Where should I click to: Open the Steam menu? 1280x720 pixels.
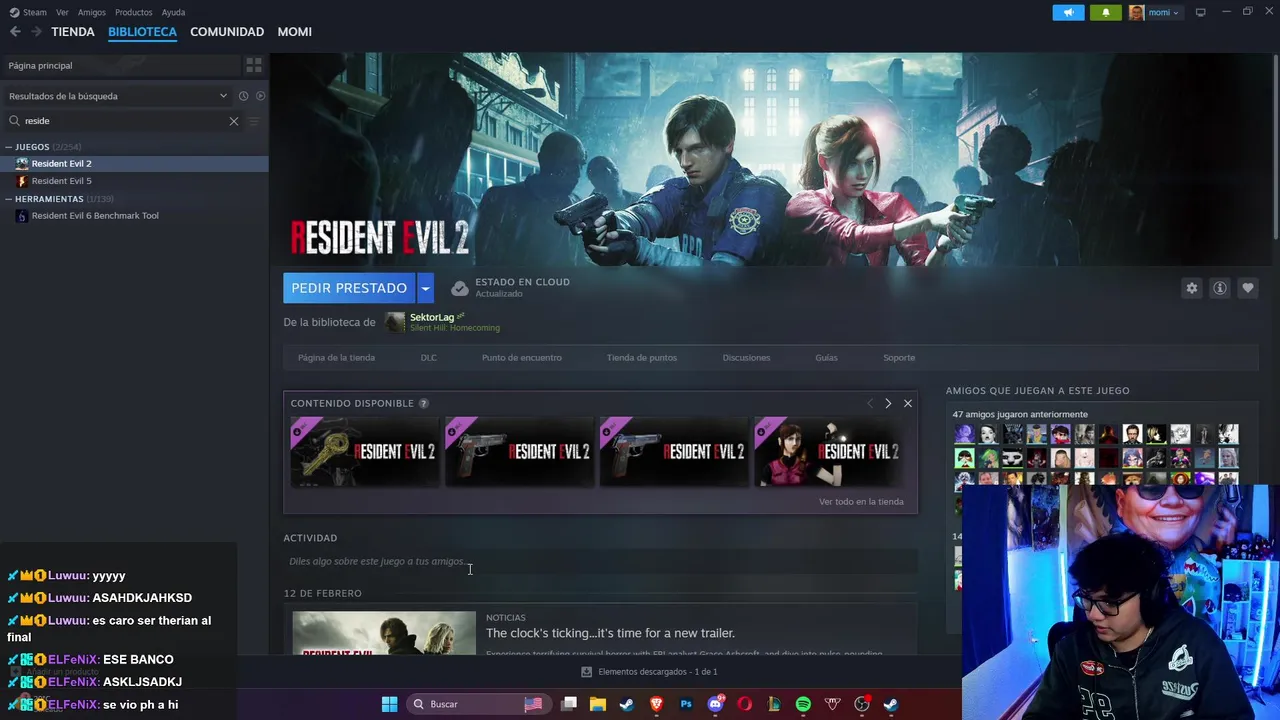click(x=28, y=12)
